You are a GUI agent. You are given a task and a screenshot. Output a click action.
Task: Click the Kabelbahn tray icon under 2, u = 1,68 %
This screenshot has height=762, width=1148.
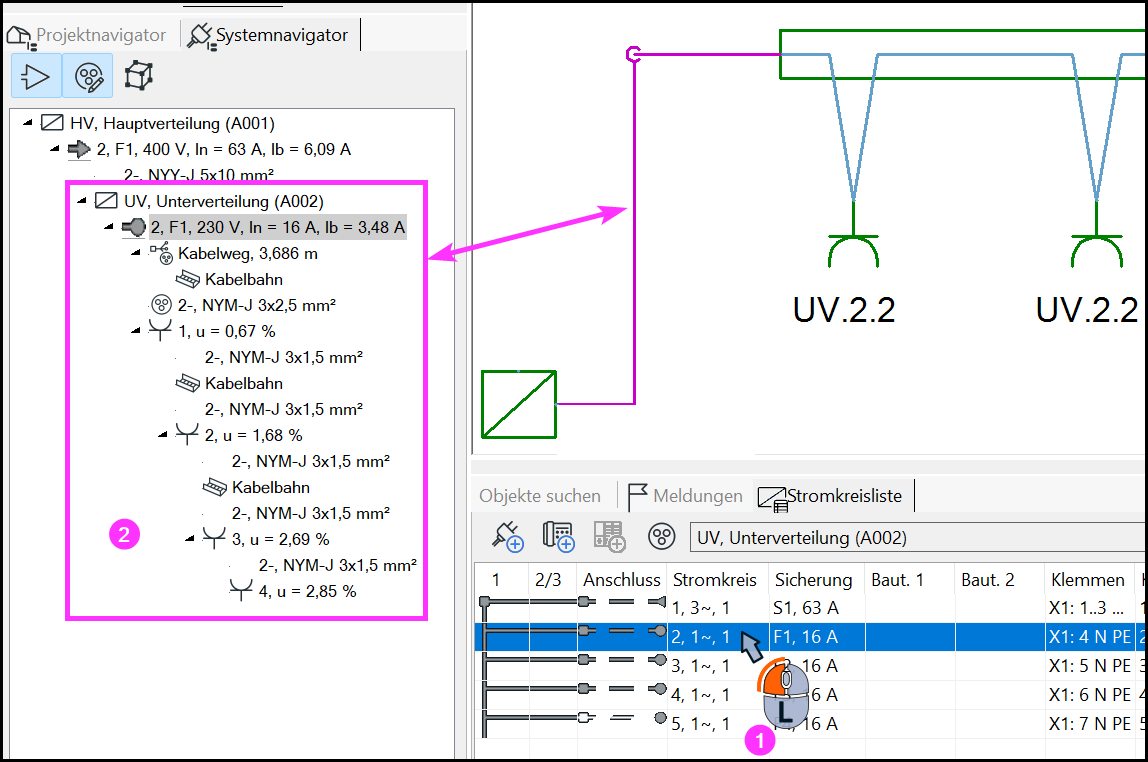(x=215, y=487)
